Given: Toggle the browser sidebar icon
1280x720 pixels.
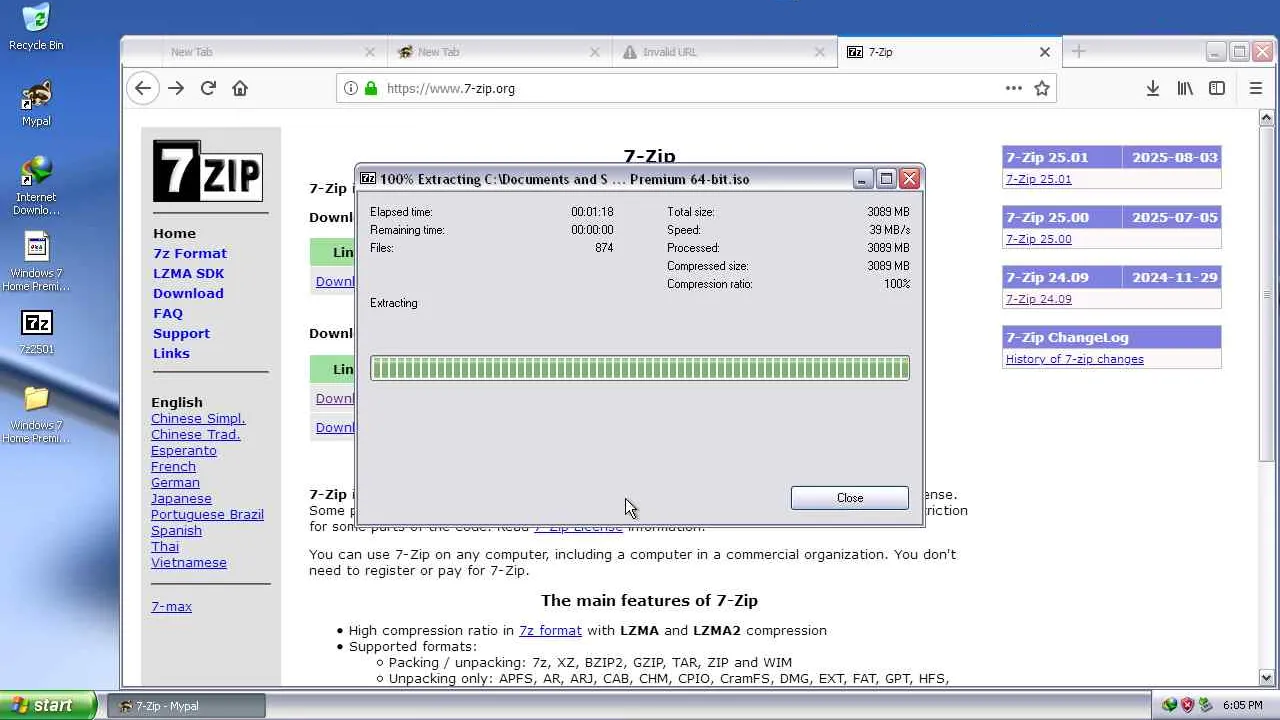Looking at the screenshot, I should [1217, 88].
